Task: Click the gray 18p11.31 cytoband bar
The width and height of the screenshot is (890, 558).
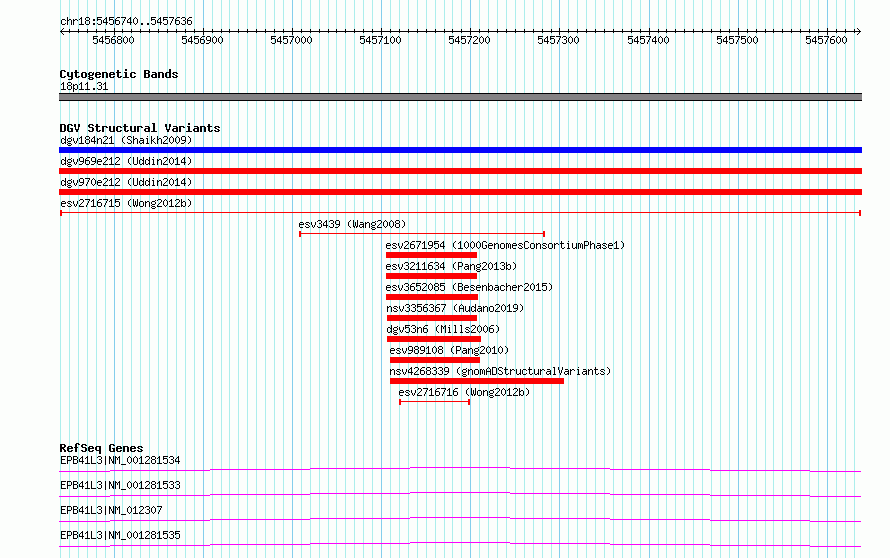Action: coord(460,97)
